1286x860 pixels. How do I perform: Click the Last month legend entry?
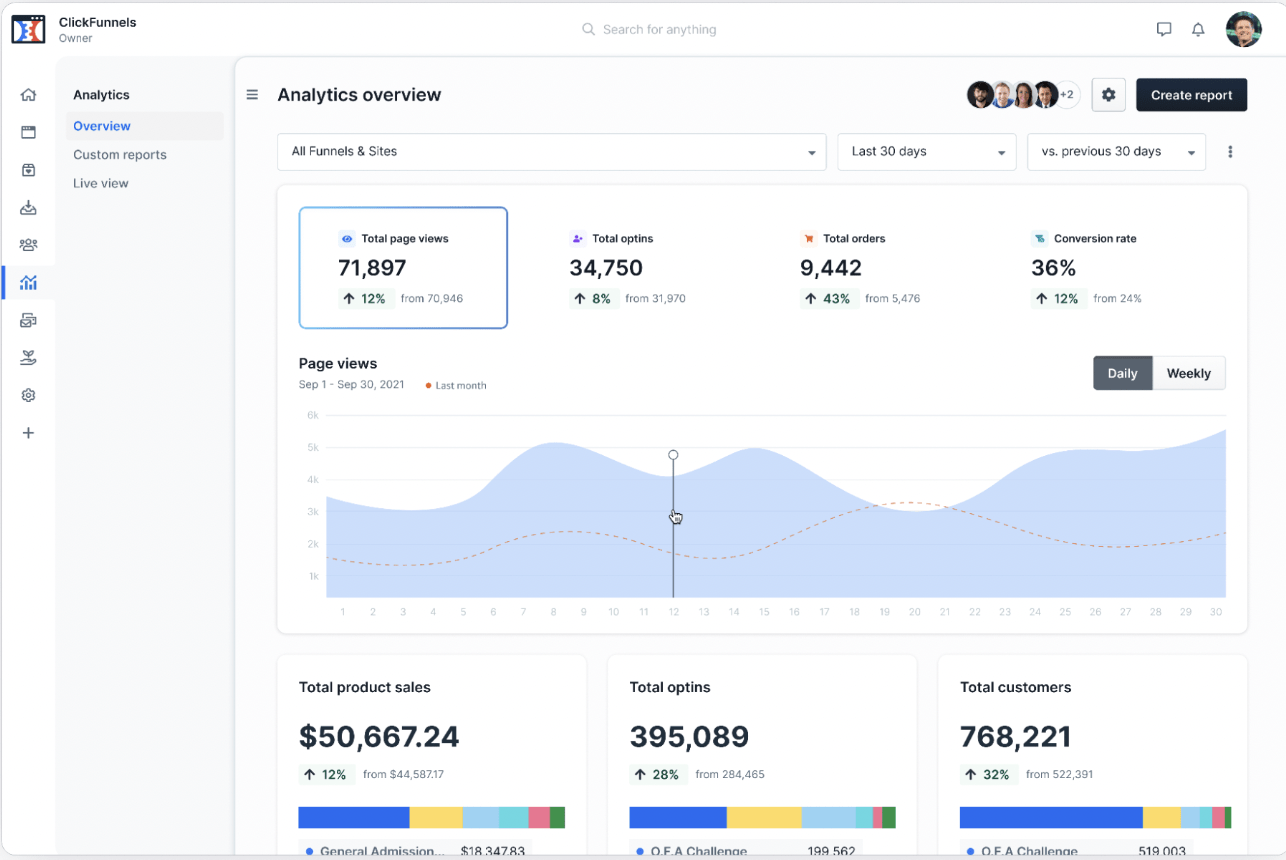456,385
